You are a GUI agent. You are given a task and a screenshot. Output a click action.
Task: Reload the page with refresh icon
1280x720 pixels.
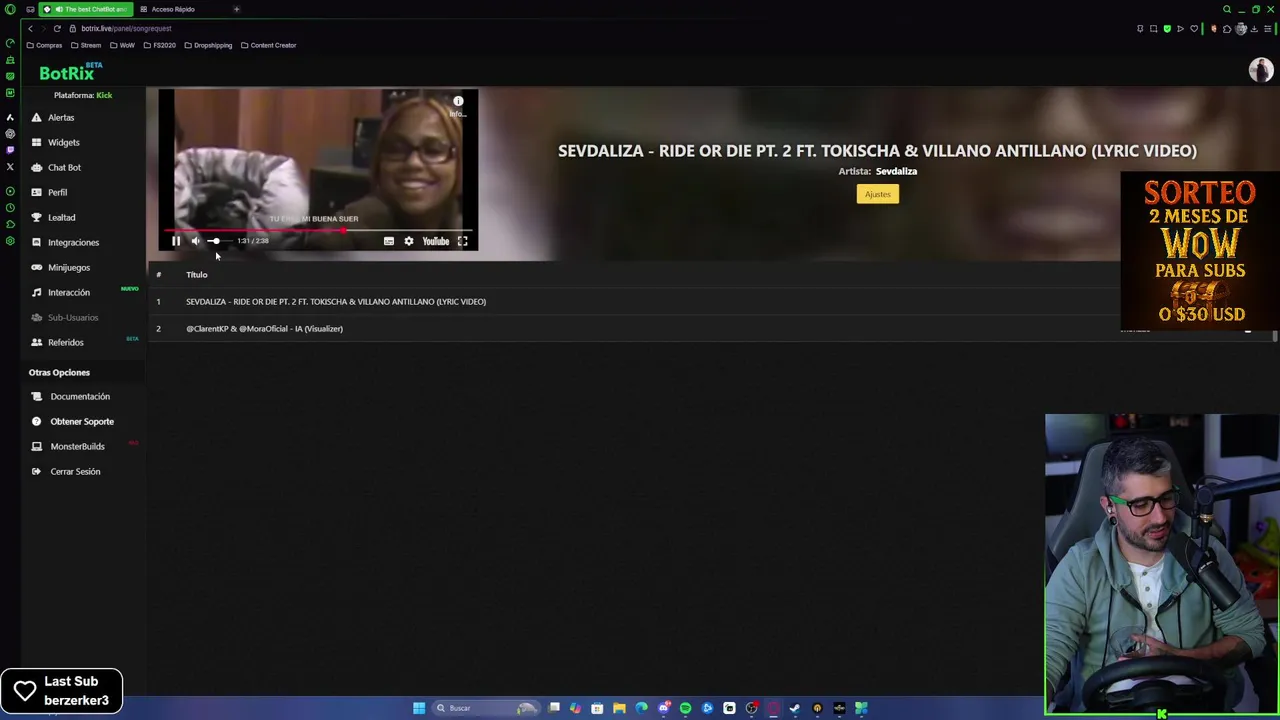pos(57,29)
